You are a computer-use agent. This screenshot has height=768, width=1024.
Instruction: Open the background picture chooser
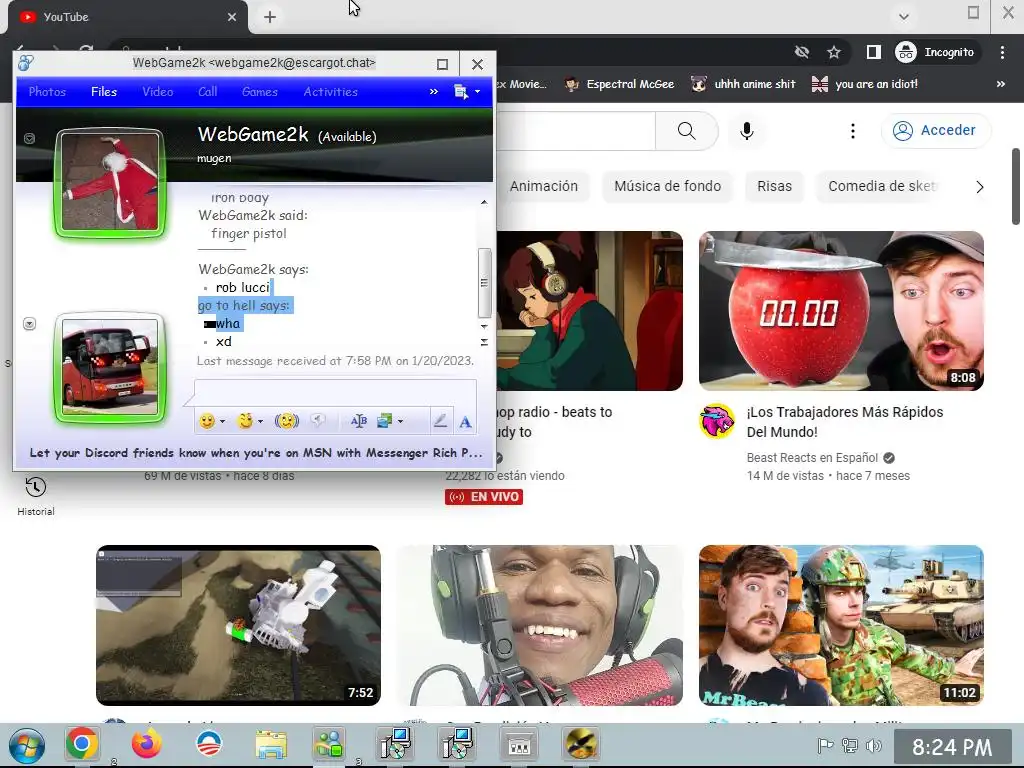pyautogui.click(x=385, y=421)
